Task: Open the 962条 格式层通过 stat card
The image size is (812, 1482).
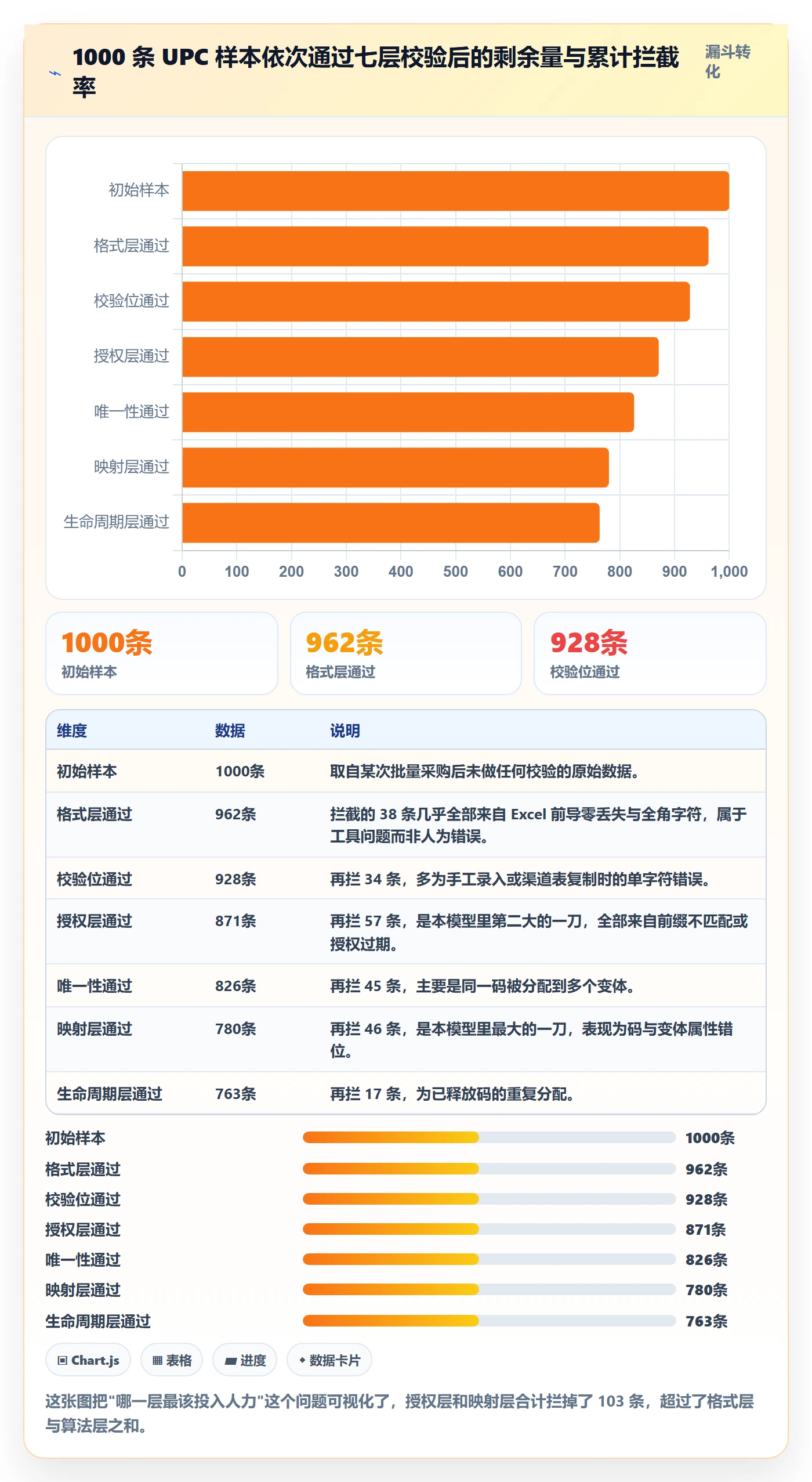Action: (x=406, y=653)
